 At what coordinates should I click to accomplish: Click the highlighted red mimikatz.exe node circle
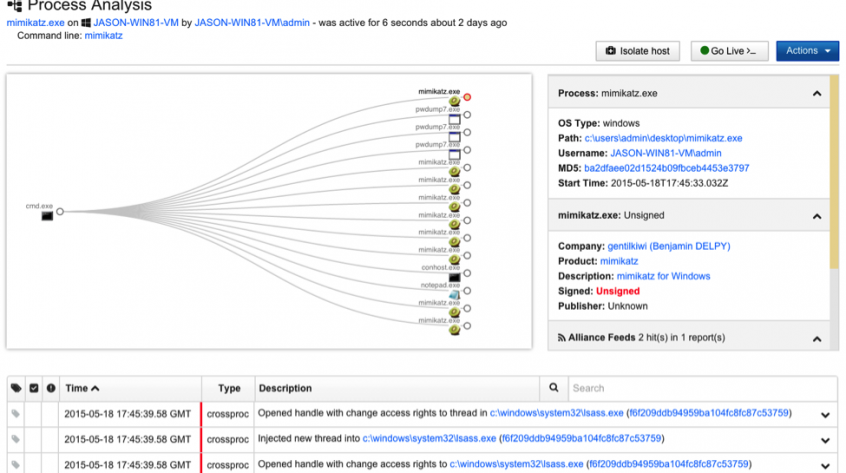tap(467, 97)
